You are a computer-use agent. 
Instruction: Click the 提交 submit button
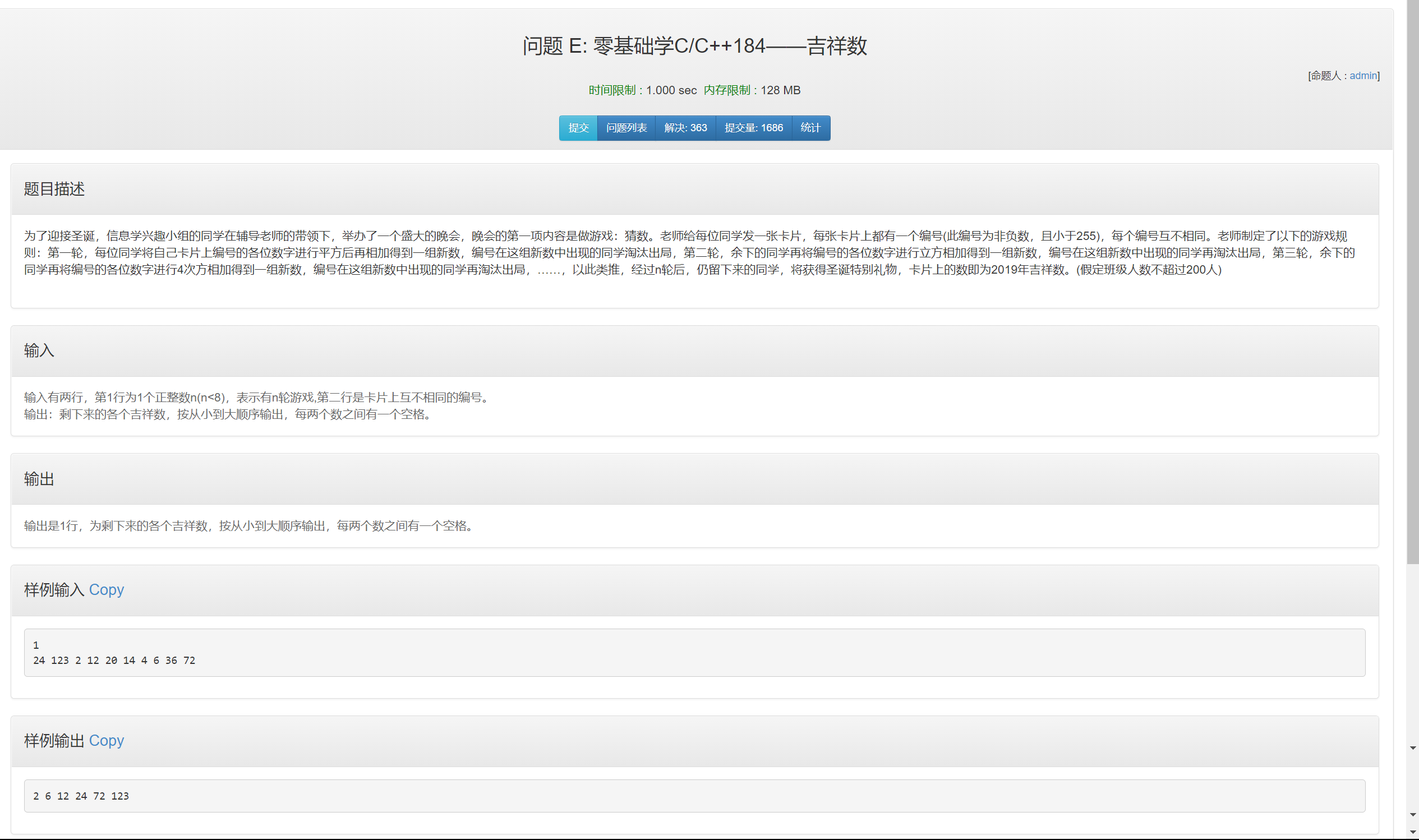click(578, 128)
